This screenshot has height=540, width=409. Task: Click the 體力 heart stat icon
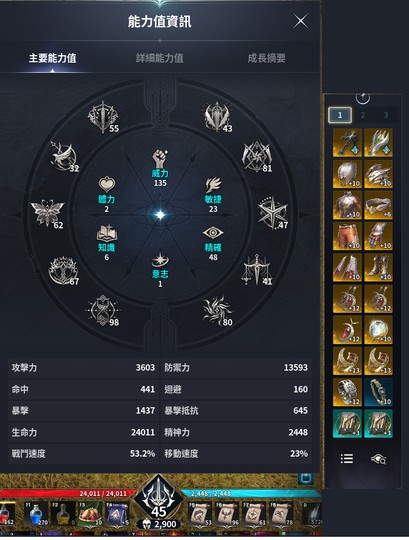pyautogui.click(x=107, y=185)
